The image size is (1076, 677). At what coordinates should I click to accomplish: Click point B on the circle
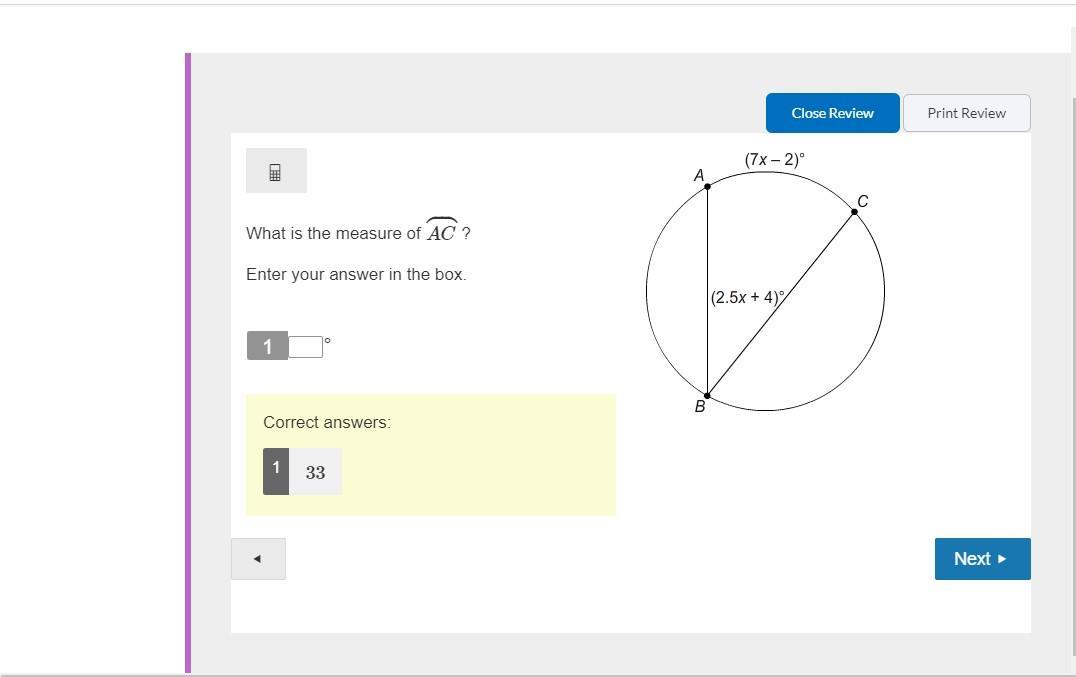point(707,396)
